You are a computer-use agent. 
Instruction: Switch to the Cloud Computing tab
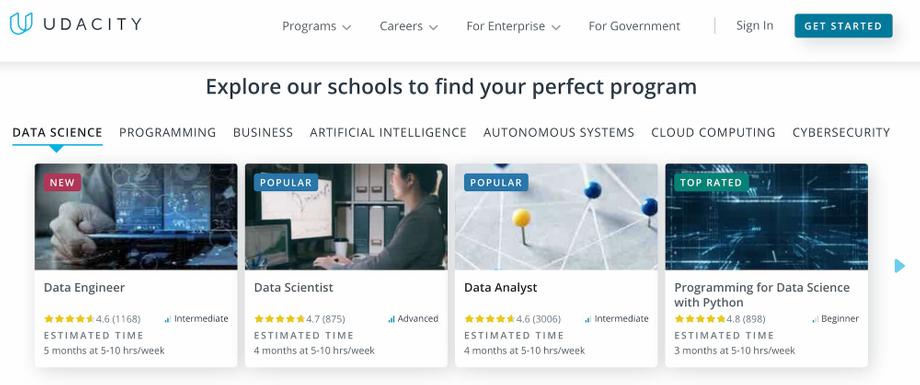(713, 133)
